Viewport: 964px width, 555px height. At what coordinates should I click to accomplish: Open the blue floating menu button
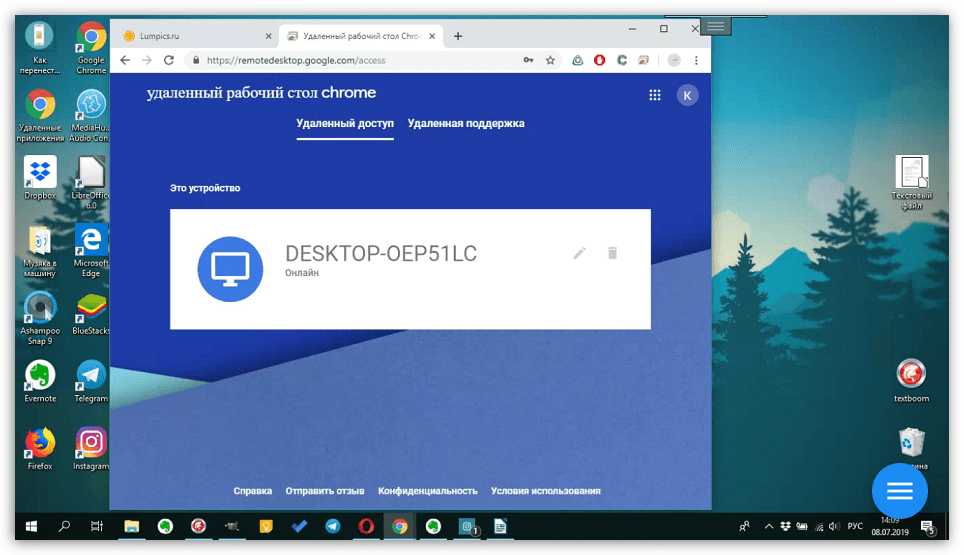click(899, 491)
